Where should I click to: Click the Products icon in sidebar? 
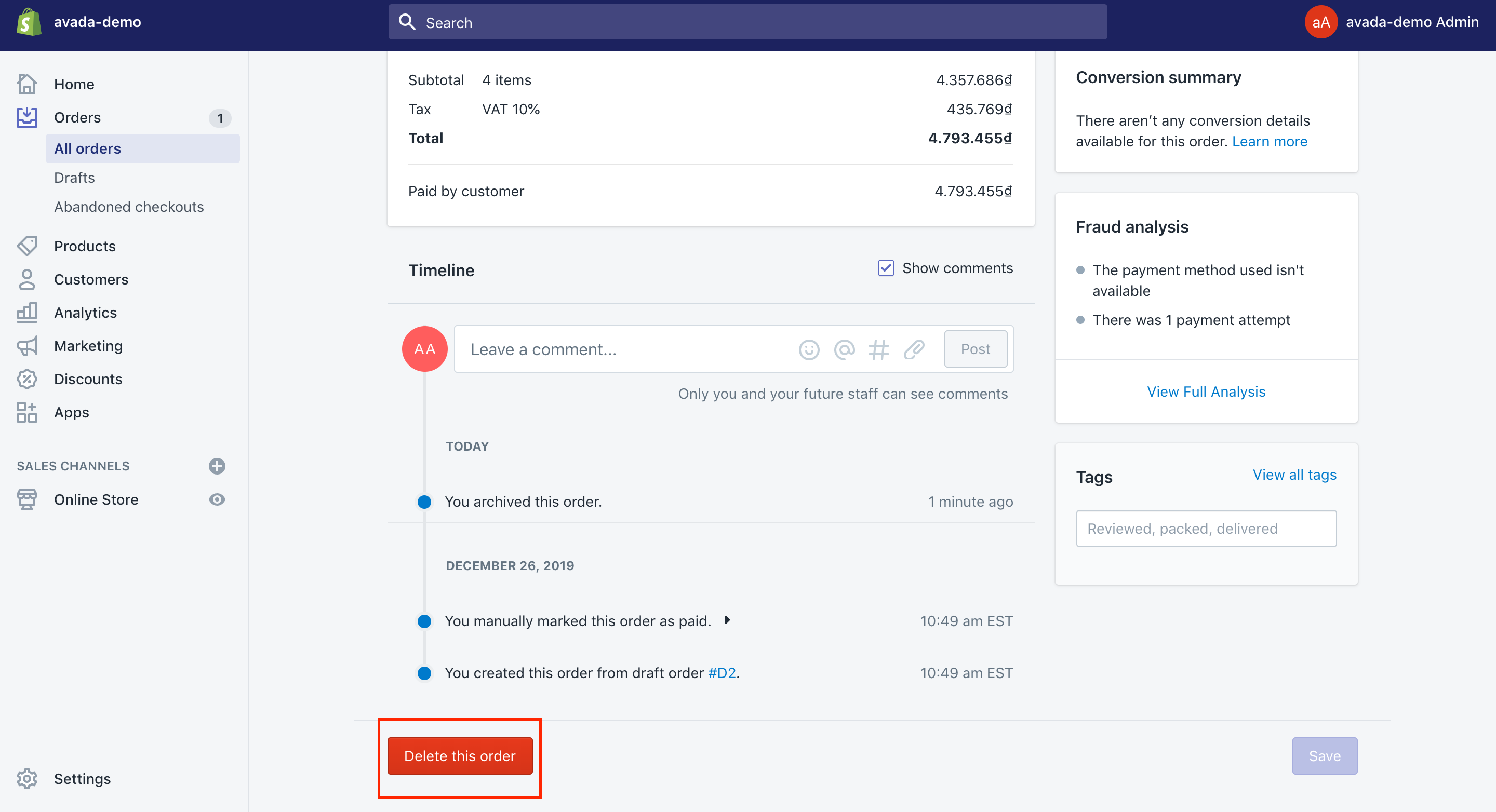27,245
